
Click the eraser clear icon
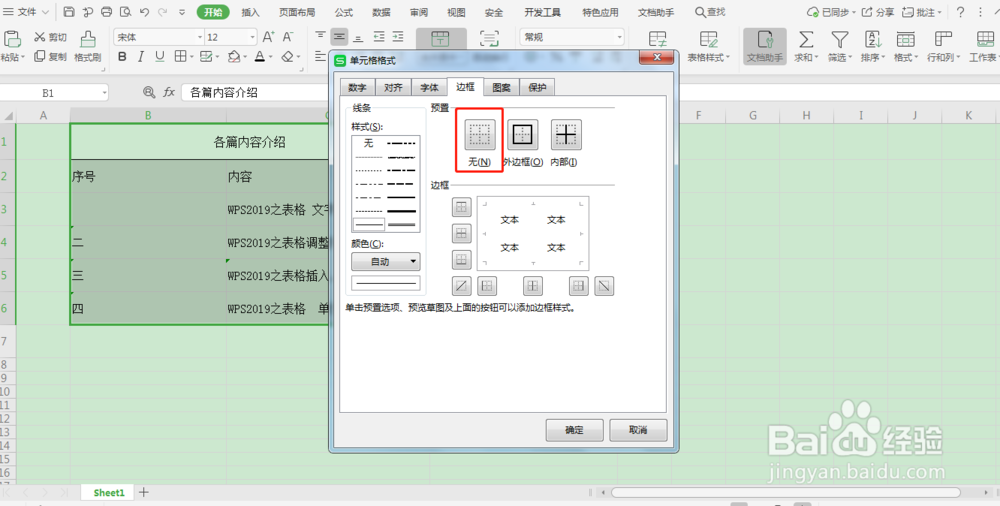287,57
